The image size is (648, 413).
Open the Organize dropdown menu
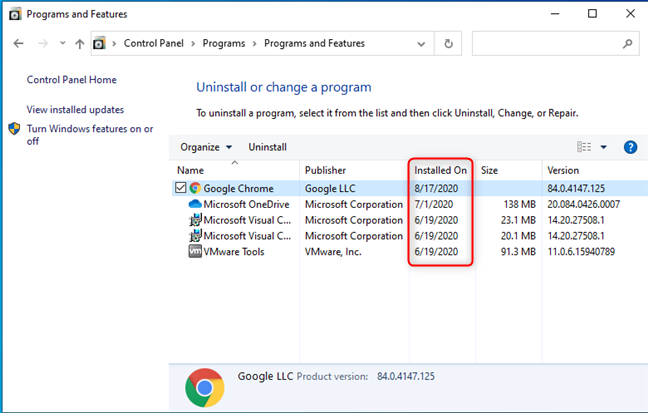[206, 147]
